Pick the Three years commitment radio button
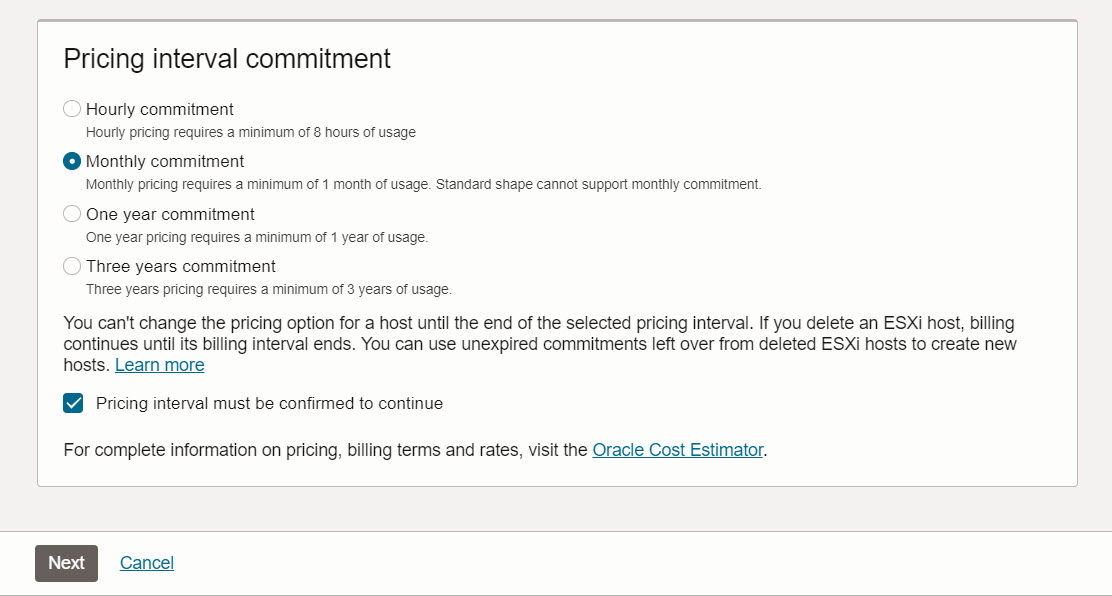 pos(72,266)
